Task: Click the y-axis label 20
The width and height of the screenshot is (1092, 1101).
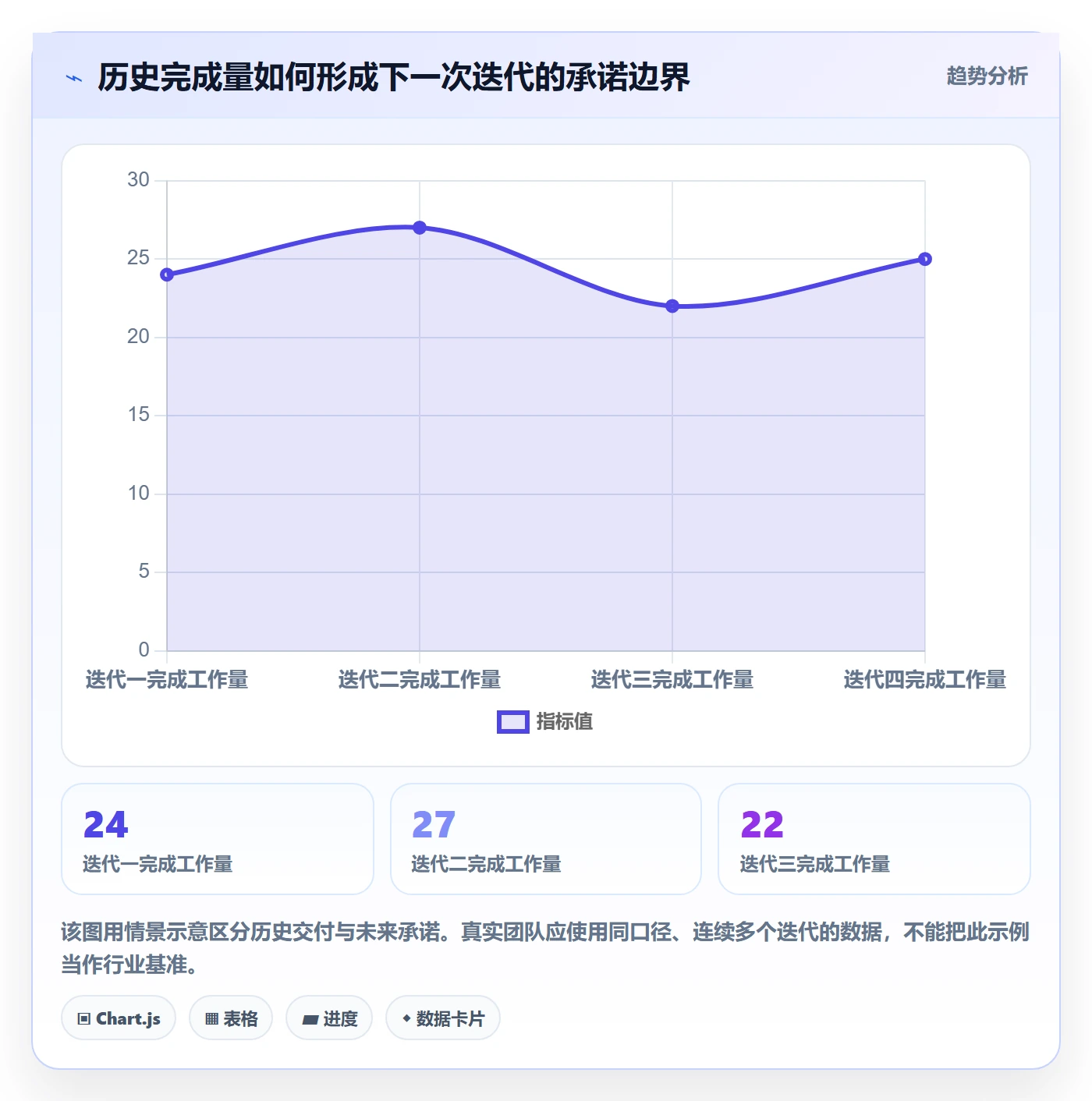Action: [x=138, y=337]
